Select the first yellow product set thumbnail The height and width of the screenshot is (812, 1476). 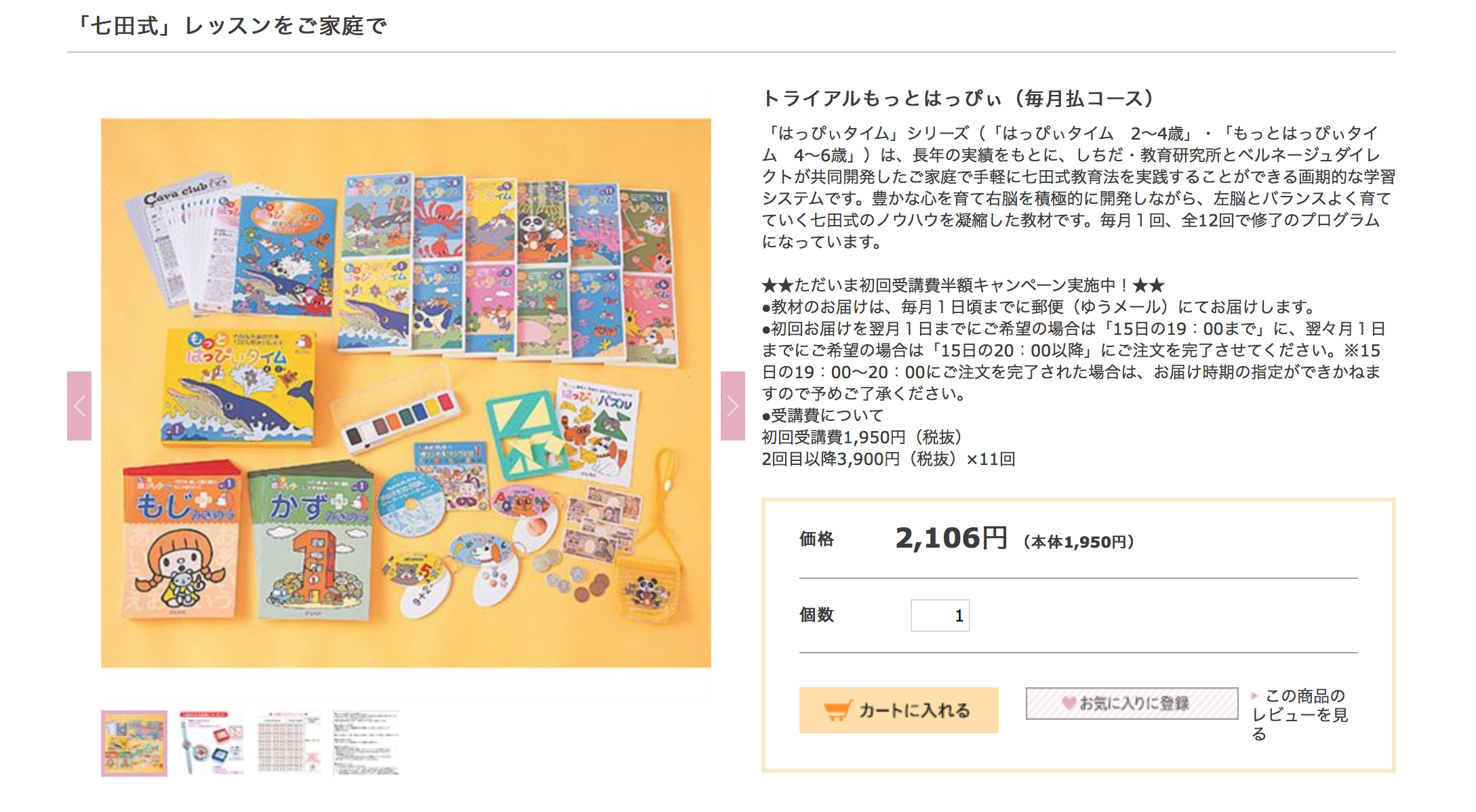[134, 743]
